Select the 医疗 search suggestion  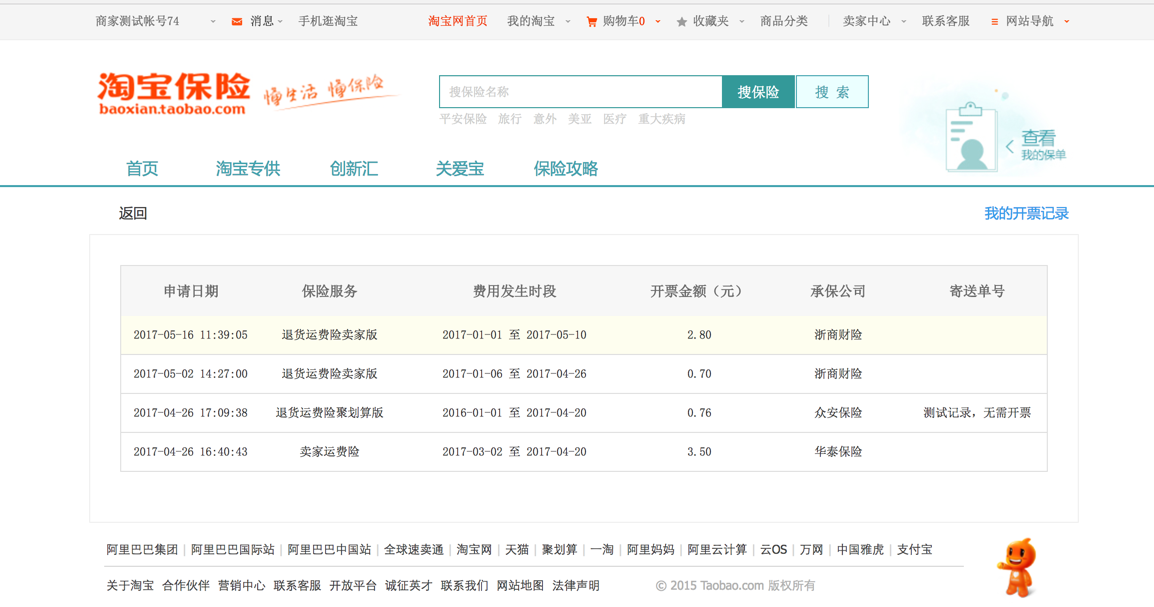[615, 118]
